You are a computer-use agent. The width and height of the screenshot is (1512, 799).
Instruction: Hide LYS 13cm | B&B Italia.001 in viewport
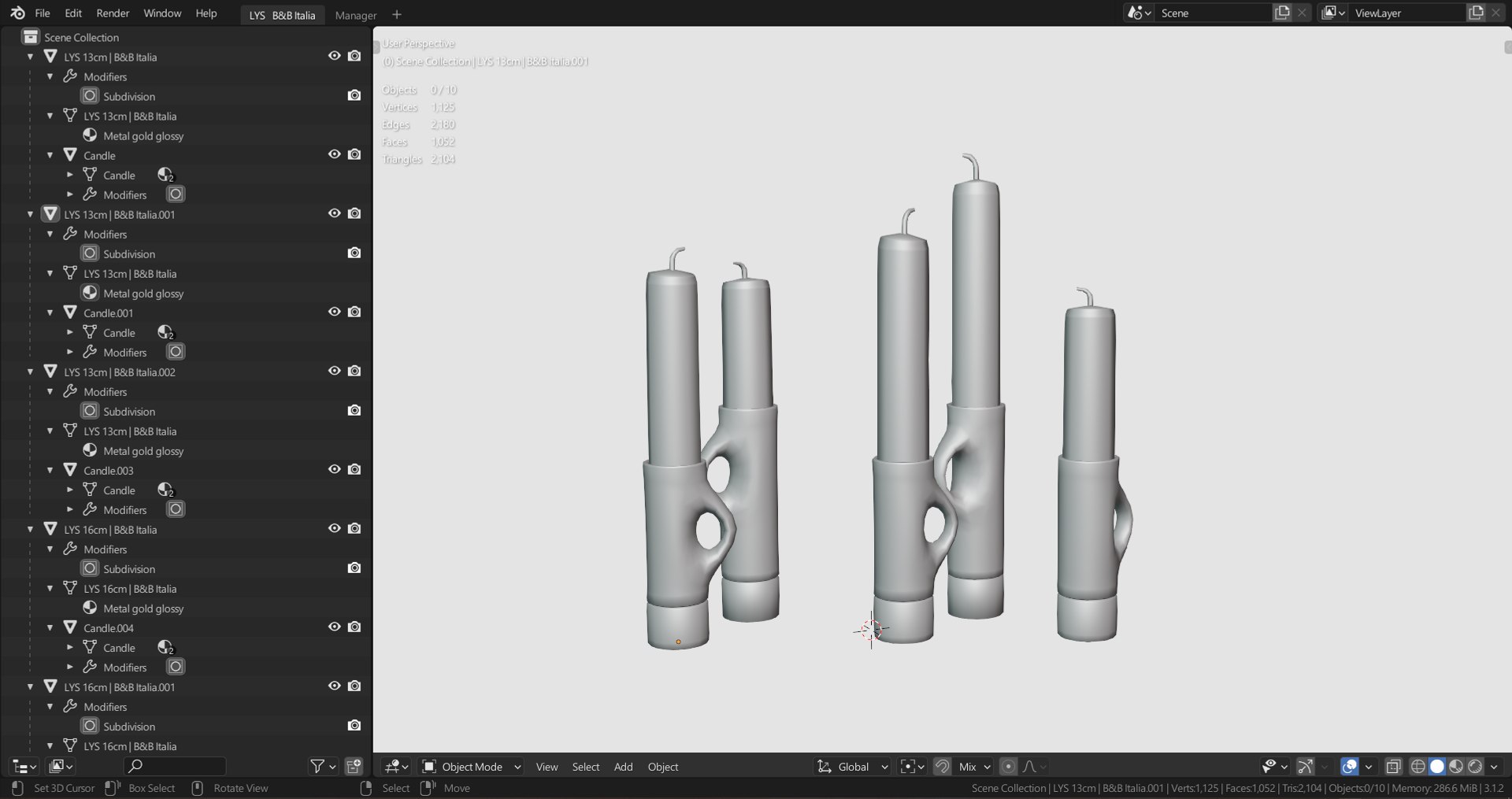(x=334, y=213)
